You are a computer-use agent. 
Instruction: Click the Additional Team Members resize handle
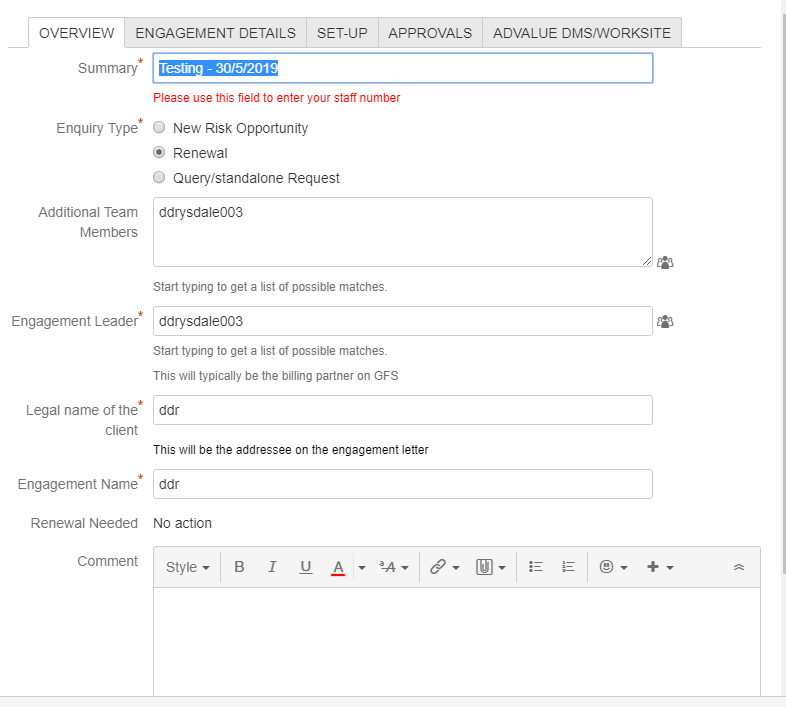(647, 261)
